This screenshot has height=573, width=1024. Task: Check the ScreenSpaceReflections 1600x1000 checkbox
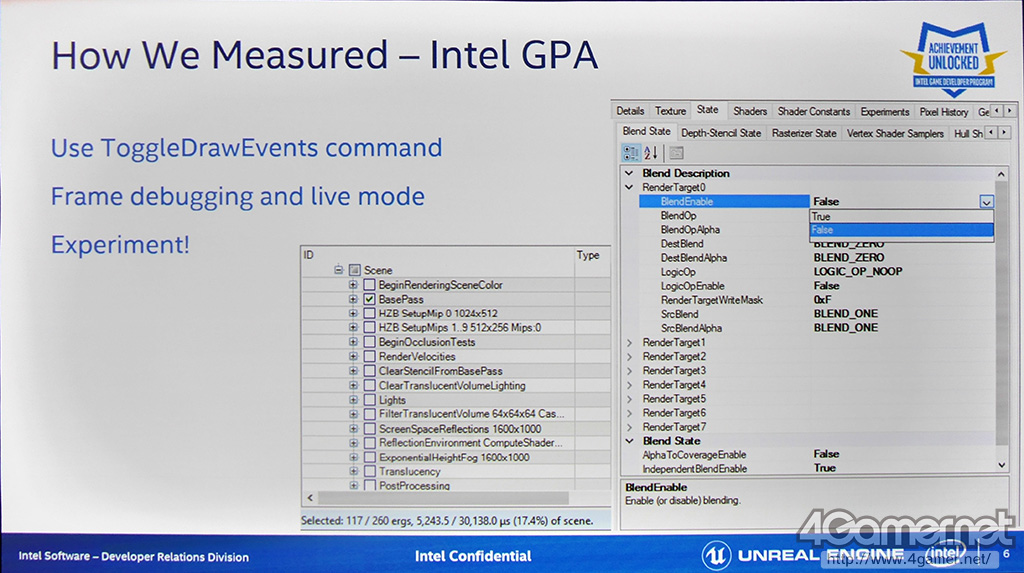tap(370, 429)
